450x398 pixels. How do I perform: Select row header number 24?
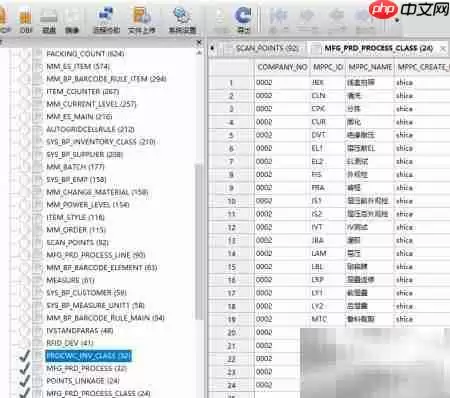pos(231,386)
